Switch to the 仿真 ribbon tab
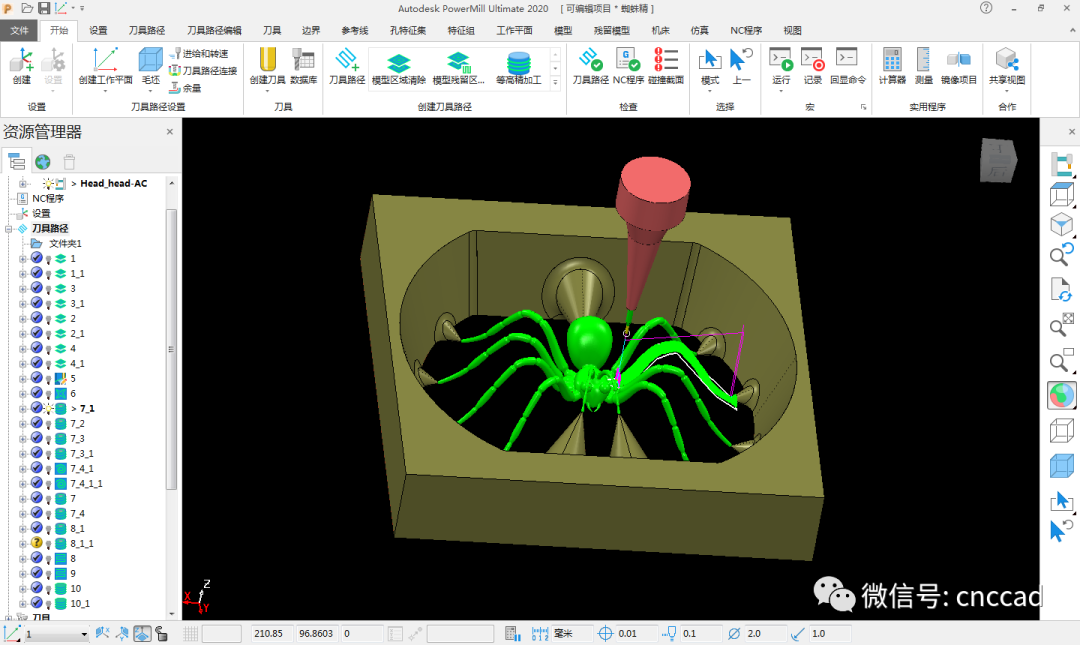Screen dimensions: 1080x645 (x=700, y=30)
